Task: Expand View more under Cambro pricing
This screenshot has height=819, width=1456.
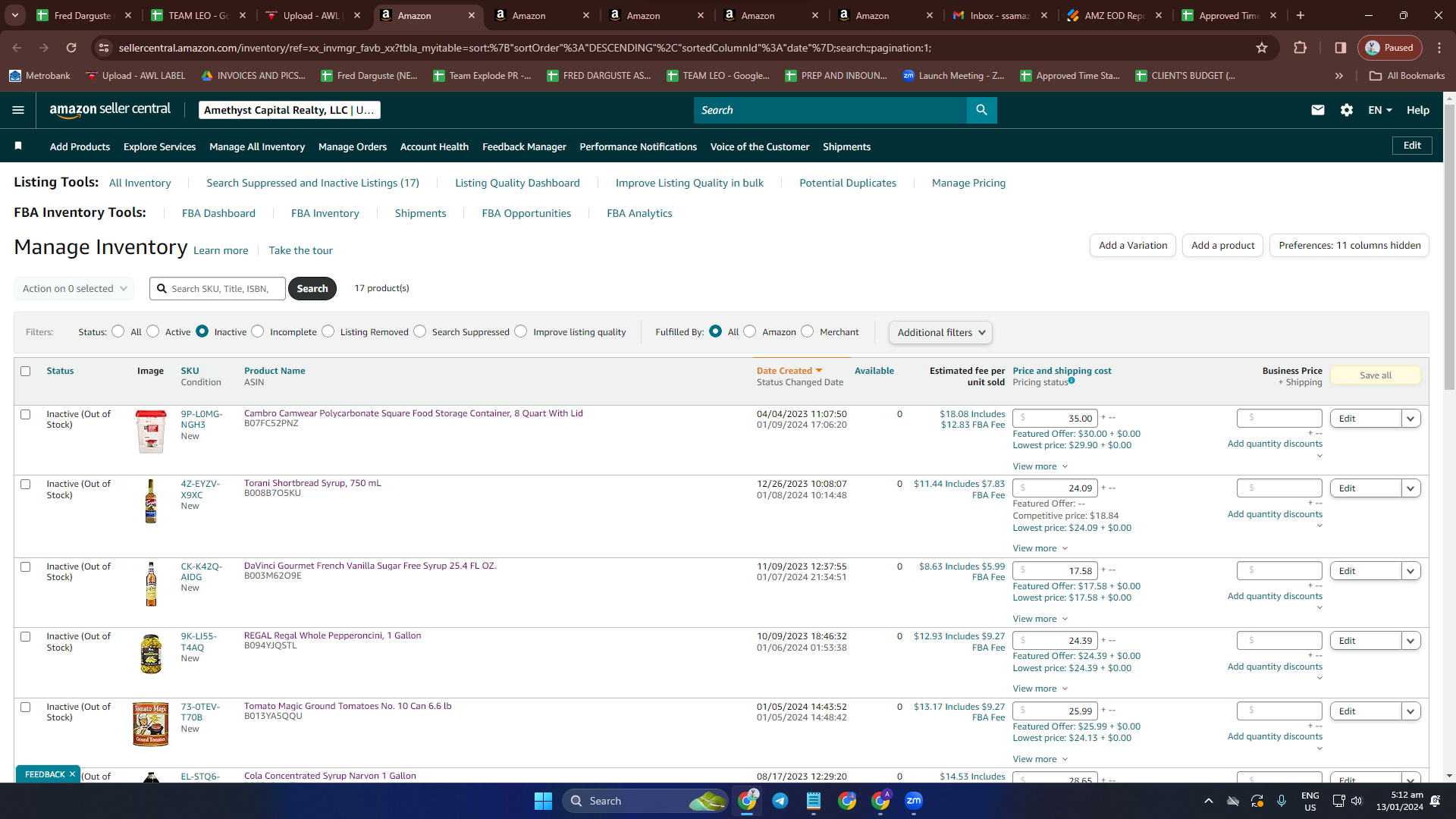Action: pyautogui.click(x=1040, y=466)
